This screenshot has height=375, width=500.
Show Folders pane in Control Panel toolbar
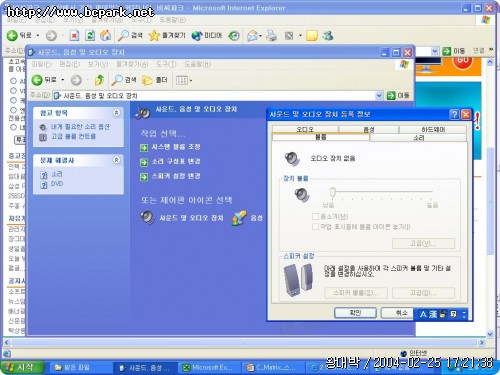(155, 80)
